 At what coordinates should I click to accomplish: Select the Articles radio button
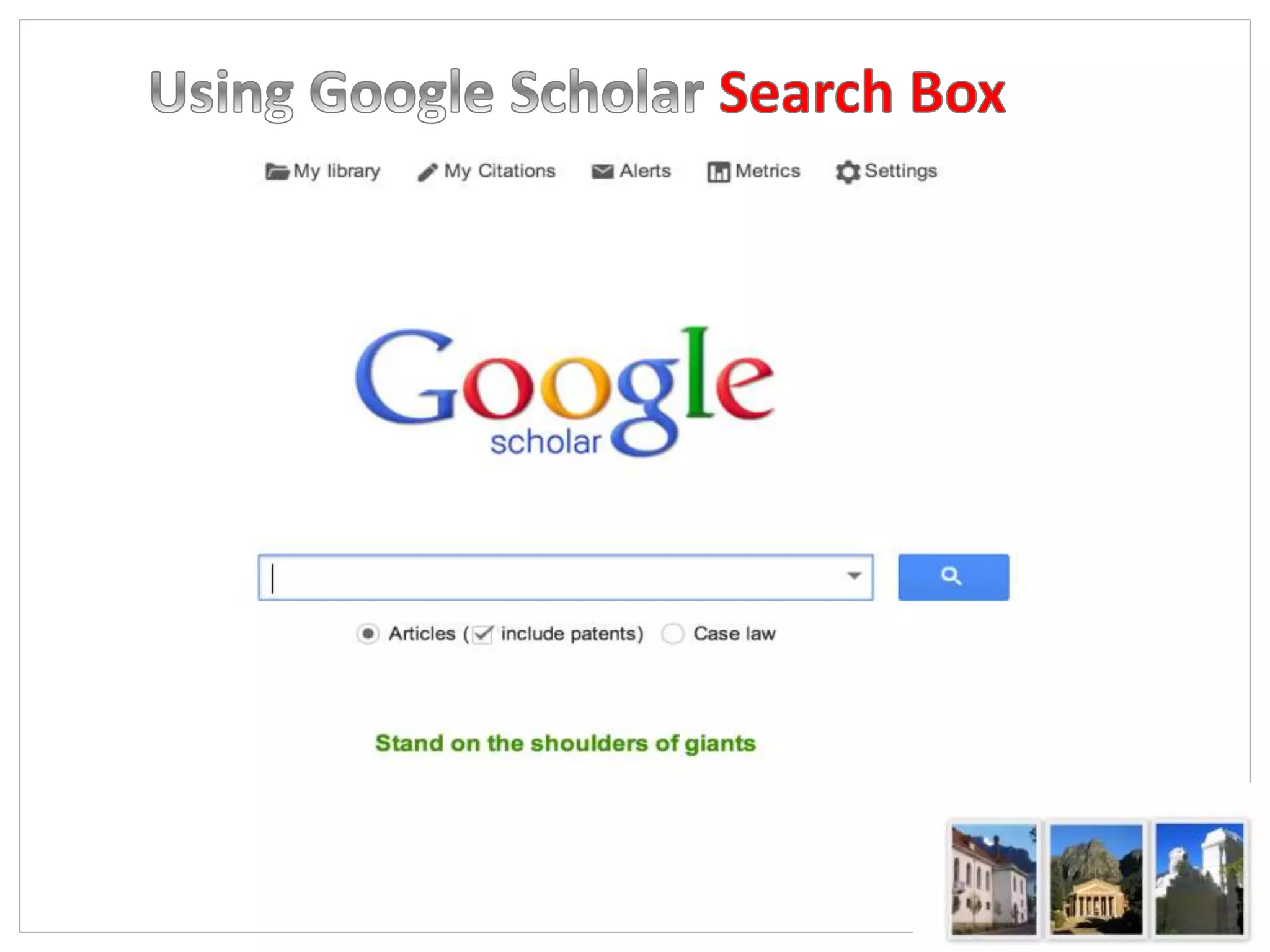368,634
